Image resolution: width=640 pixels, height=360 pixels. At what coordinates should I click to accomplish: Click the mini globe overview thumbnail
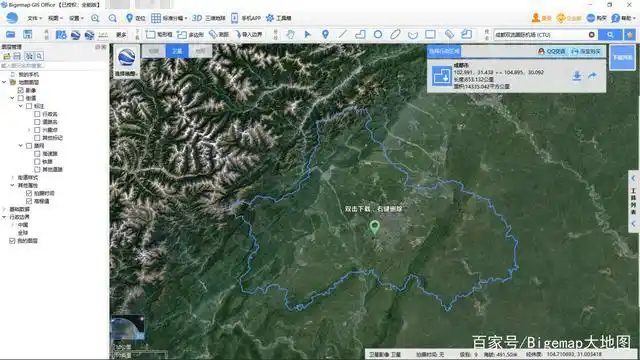[128, 328]
